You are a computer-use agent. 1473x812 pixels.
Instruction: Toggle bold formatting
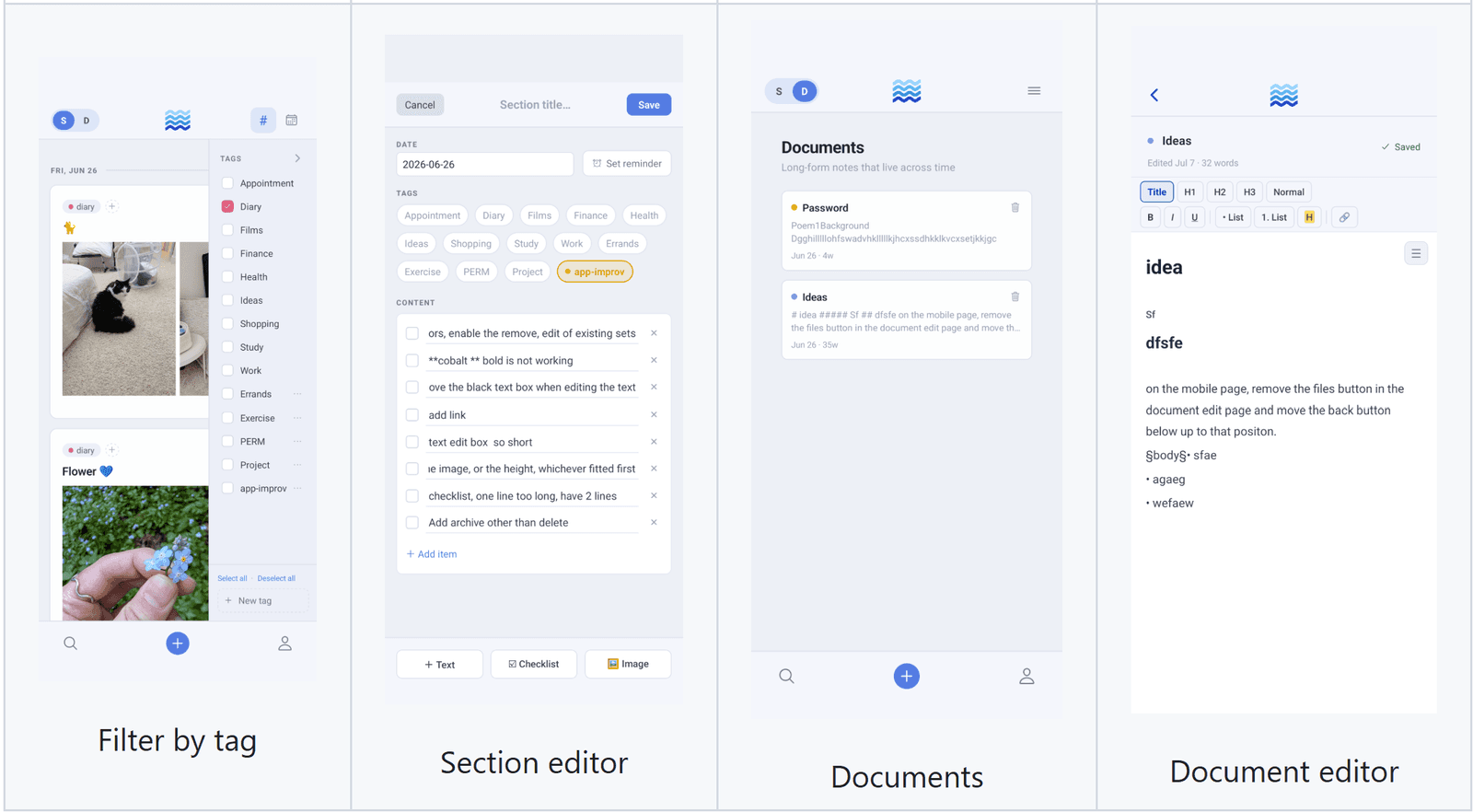pos(1150,217)
